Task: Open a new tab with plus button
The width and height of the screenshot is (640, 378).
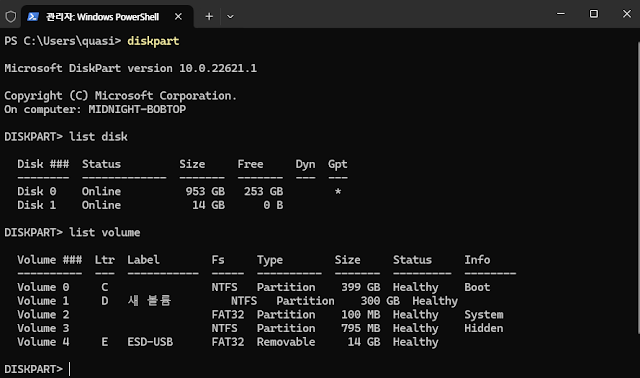Action: pos(209,17)
